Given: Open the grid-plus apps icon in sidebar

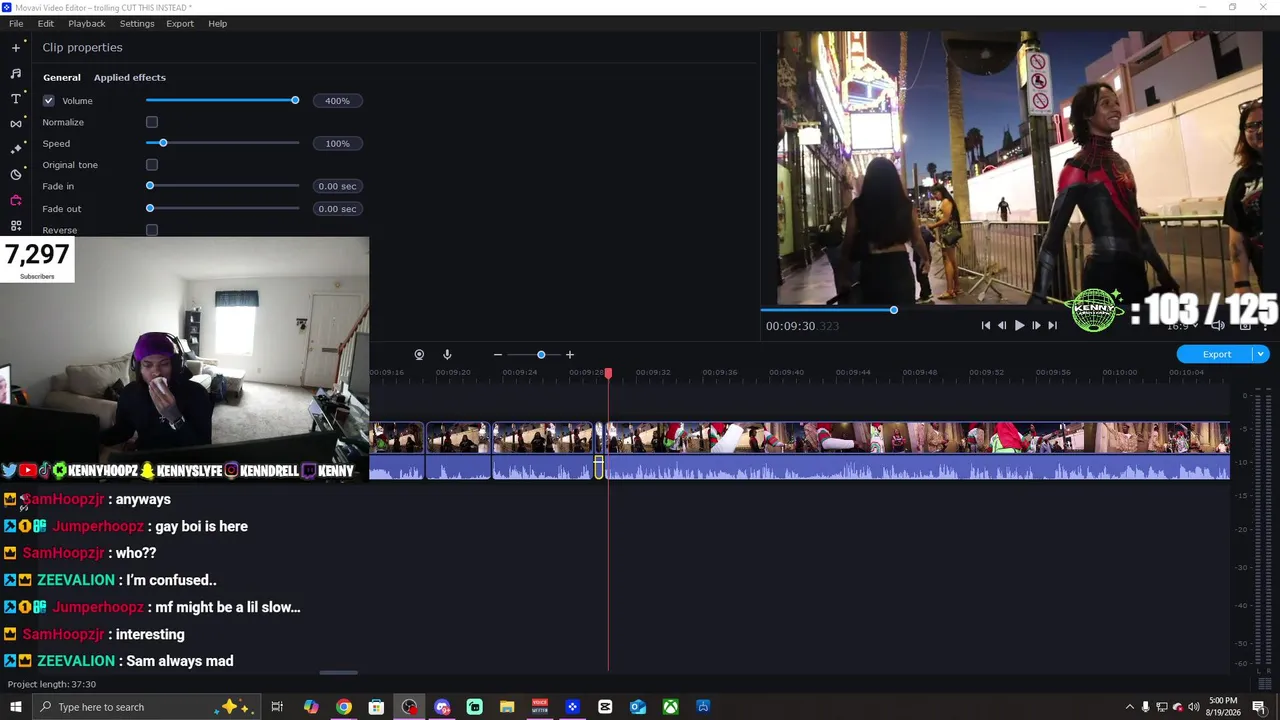Looking at the screenshot, I should (16, 226).
